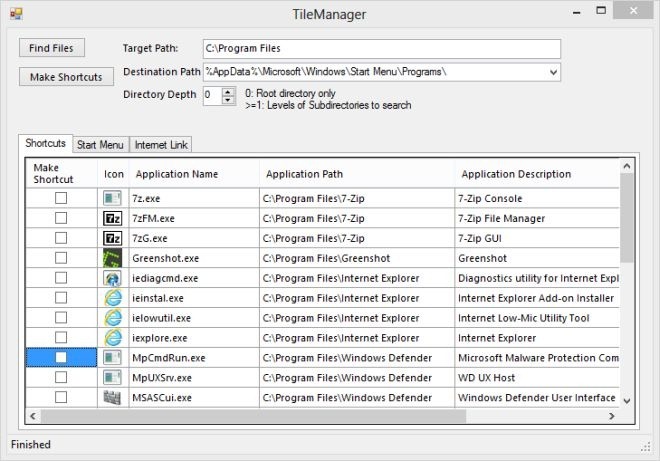Click the TileManager title bar app icon

point(16,13)
